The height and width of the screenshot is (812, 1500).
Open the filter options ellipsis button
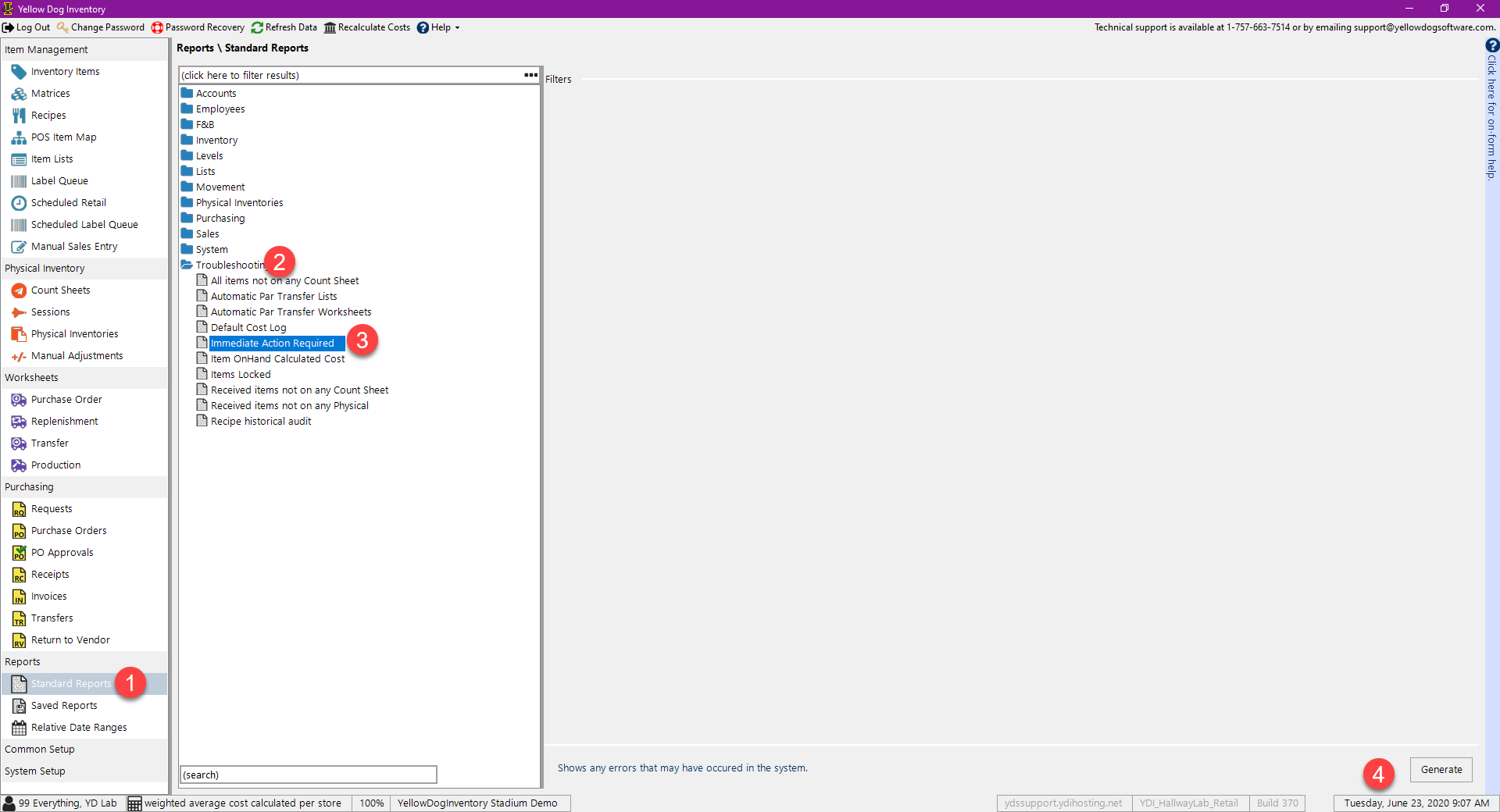point(530,75)
